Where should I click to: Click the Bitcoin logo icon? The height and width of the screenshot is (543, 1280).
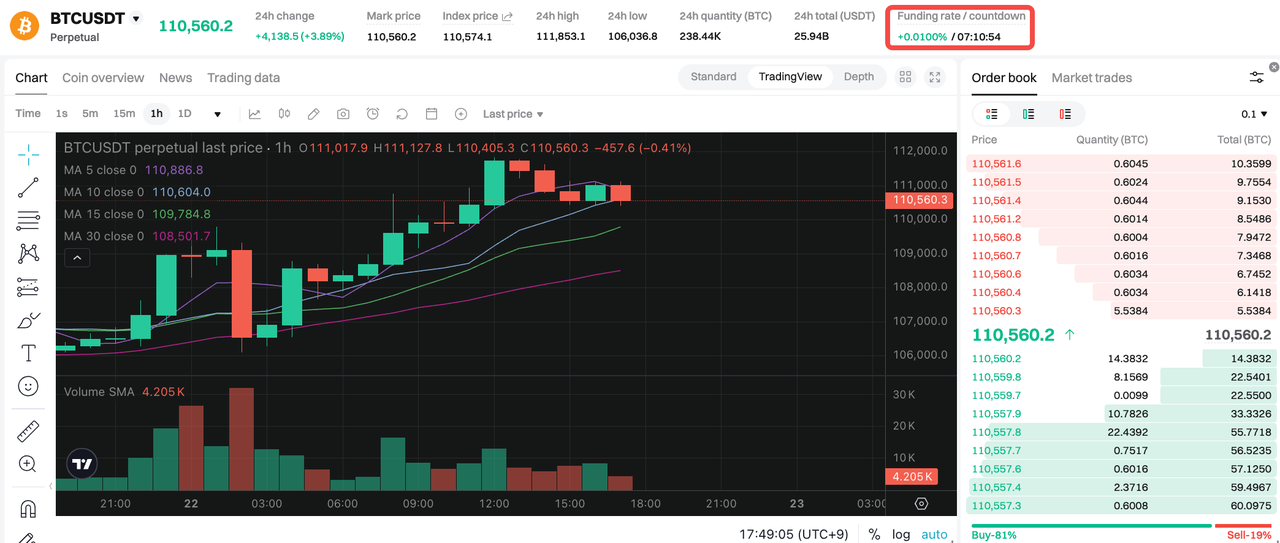pyautogui.click(x=25, y=26)
